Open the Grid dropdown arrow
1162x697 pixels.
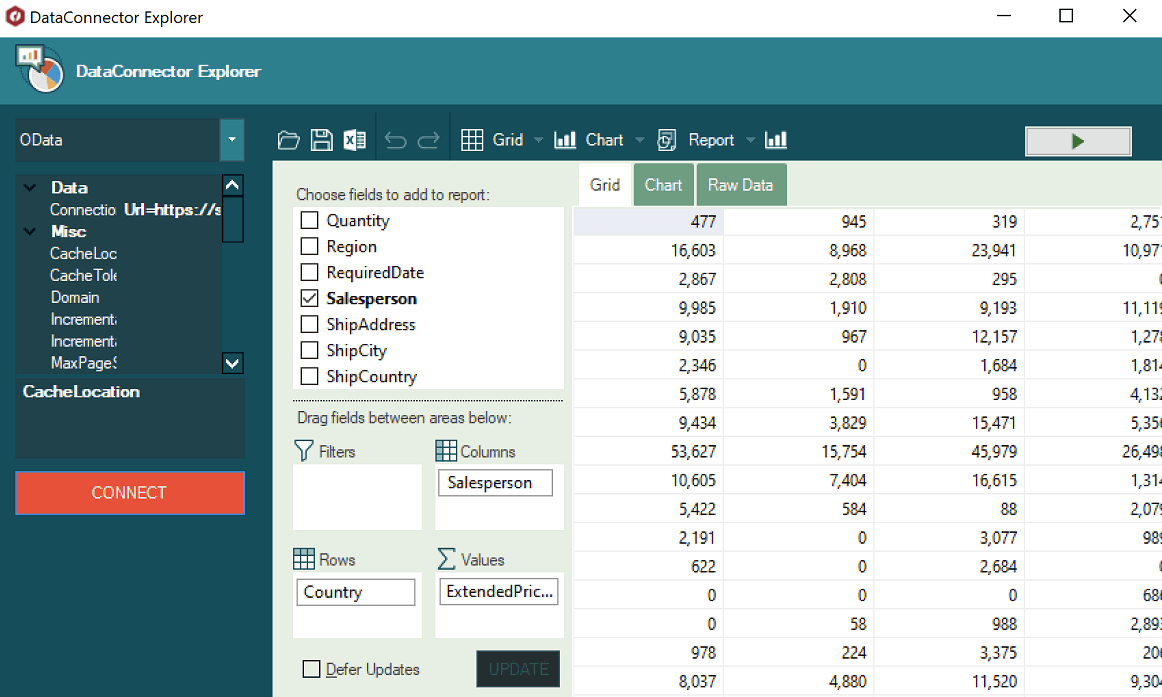coord(539,140)
